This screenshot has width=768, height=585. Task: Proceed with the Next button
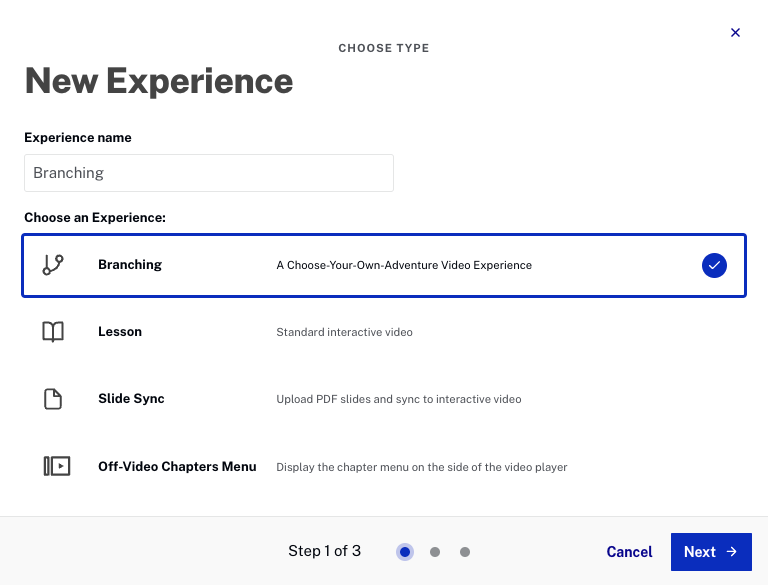(710, 552)
